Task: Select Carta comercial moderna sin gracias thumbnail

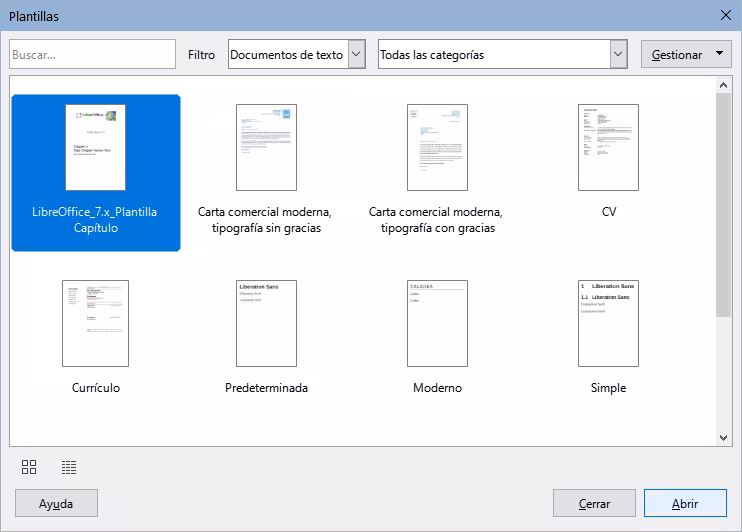Action: 266,148
